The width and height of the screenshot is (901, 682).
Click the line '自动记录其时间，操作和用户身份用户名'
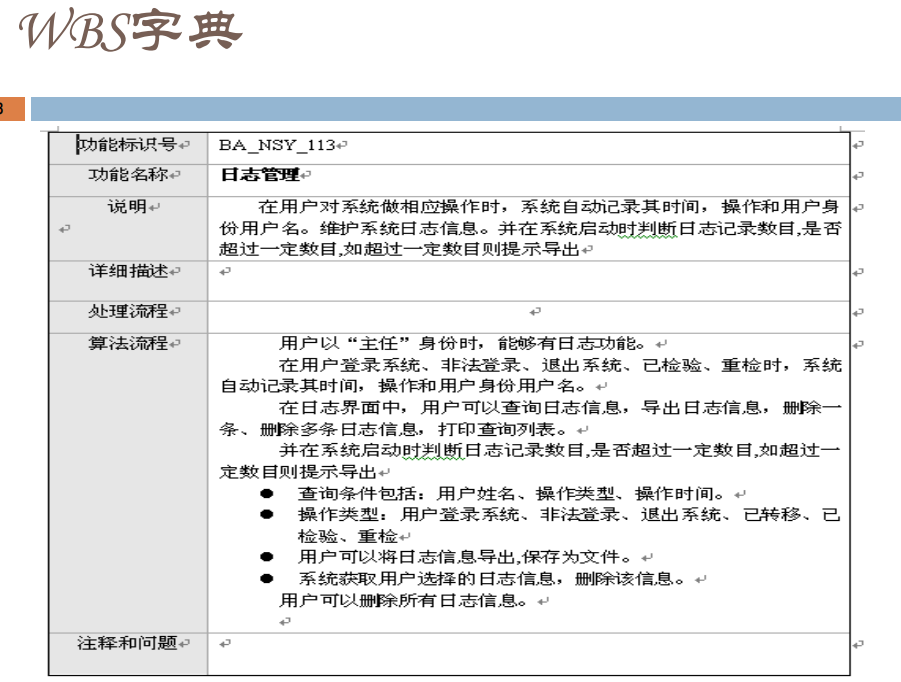(x=403, y=386)
